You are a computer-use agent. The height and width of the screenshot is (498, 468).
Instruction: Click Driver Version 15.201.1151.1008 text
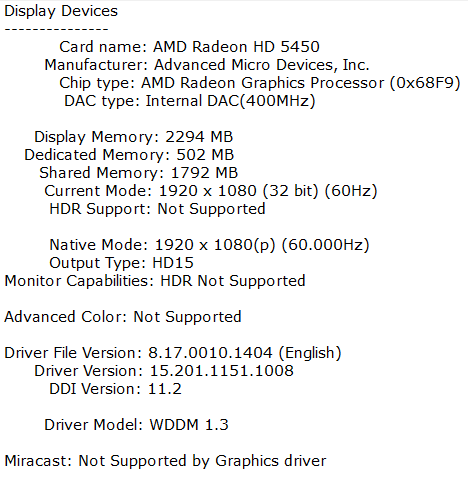pos(164,371)
